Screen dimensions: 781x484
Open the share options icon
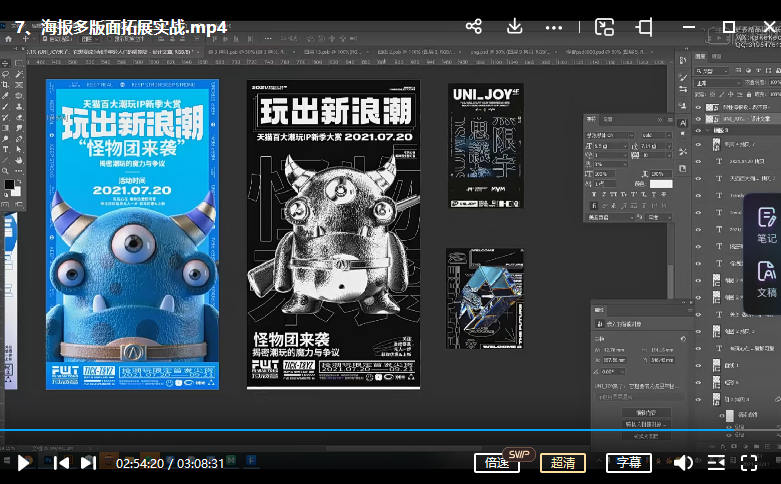point(474,27)
